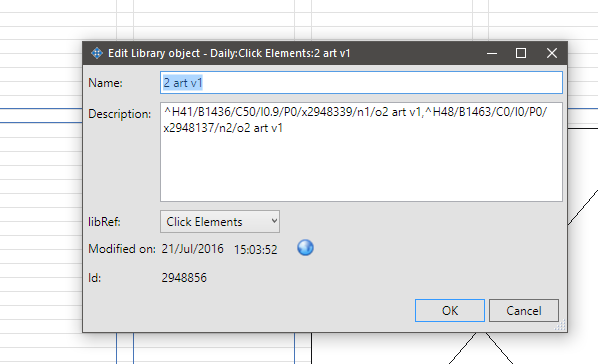Image resolution: width=598 pixels, height=364 pixels.
Task: Dismiss the dialog with Cancel
Action: coord(524,311)
